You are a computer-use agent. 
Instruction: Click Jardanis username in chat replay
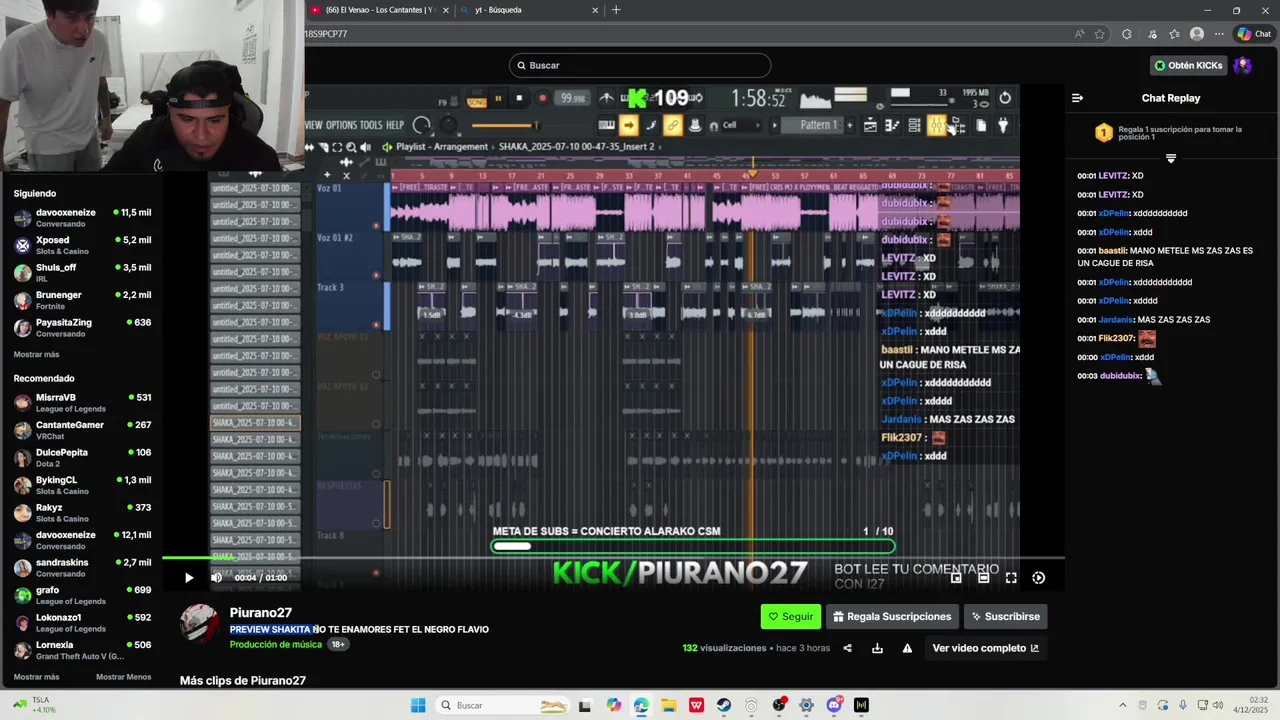click(x=1116, y=320)
